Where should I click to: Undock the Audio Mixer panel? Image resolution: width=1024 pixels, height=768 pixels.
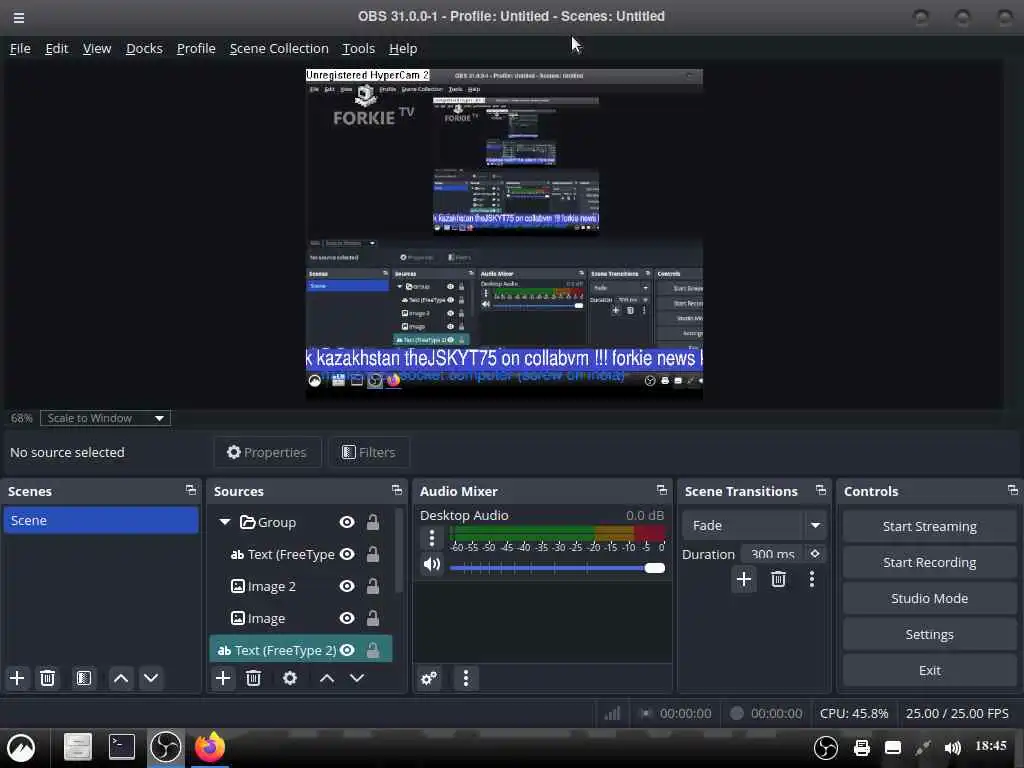662,490
